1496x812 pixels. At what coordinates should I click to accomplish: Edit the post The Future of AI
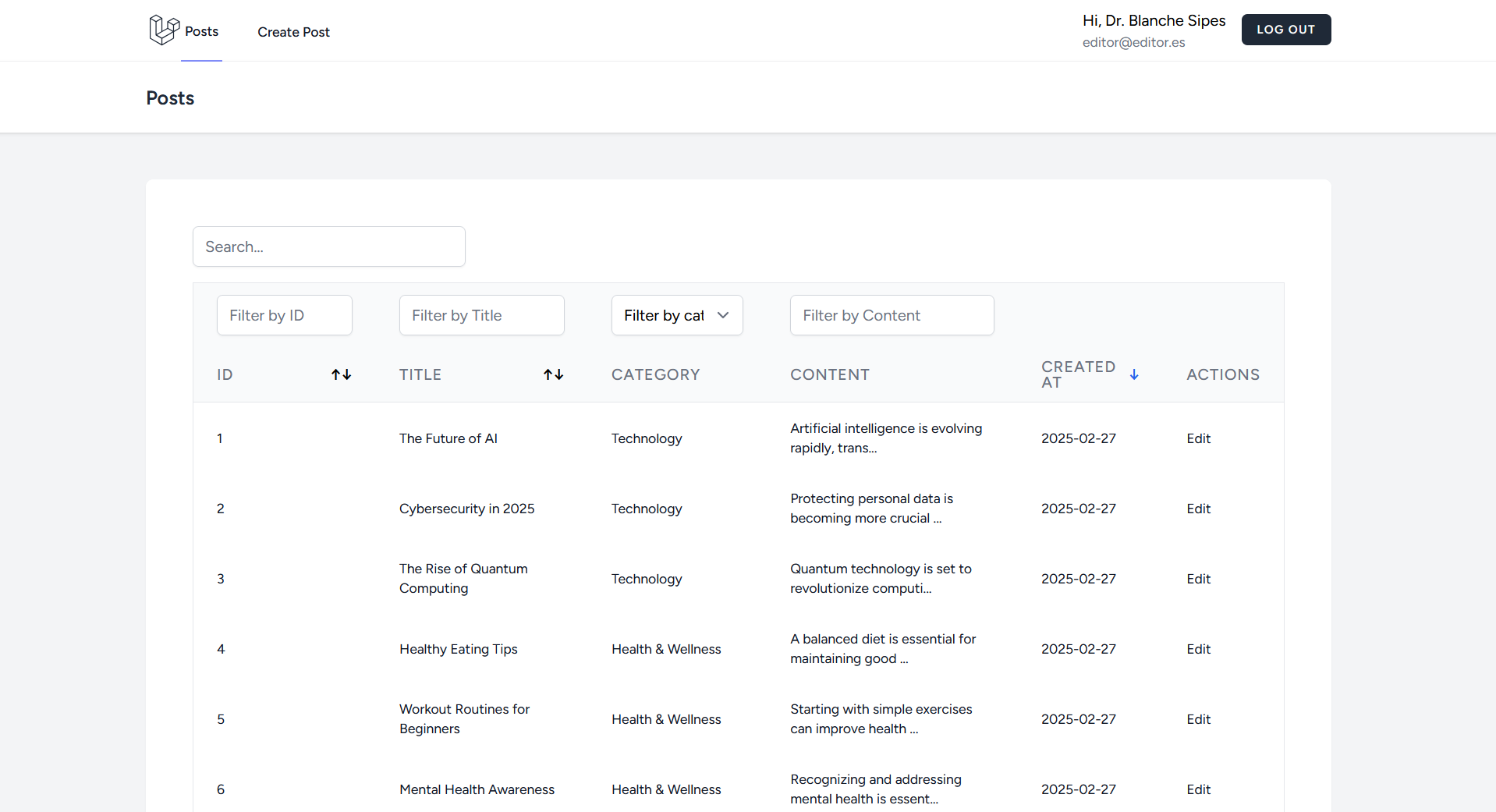(1198, 438)
